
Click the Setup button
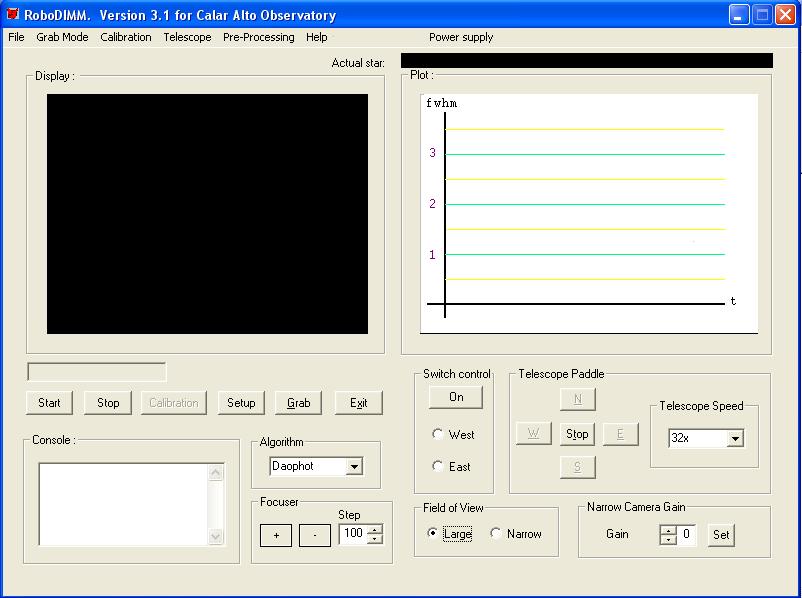pyautogui.click(x=241, y=403)
